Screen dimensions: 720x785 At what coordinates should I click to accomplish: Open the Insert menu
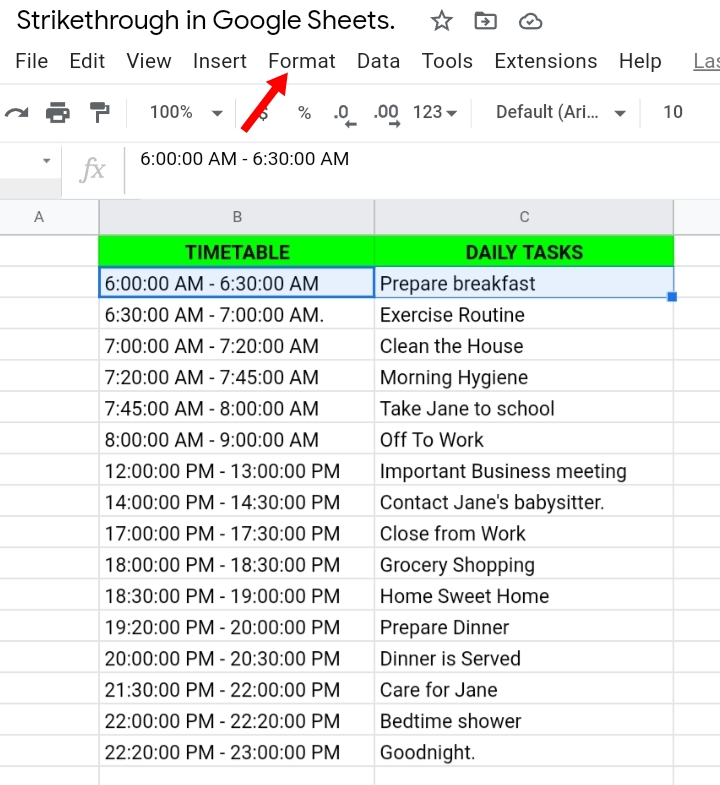click(x=219, y=61)
